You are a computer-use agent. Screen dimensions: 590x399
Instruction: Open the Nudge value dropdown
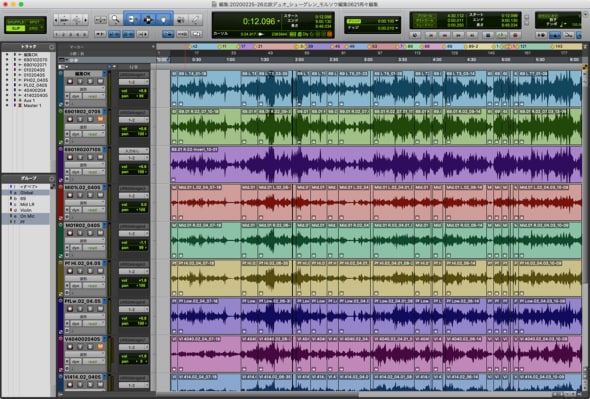(x=397, y=28)
